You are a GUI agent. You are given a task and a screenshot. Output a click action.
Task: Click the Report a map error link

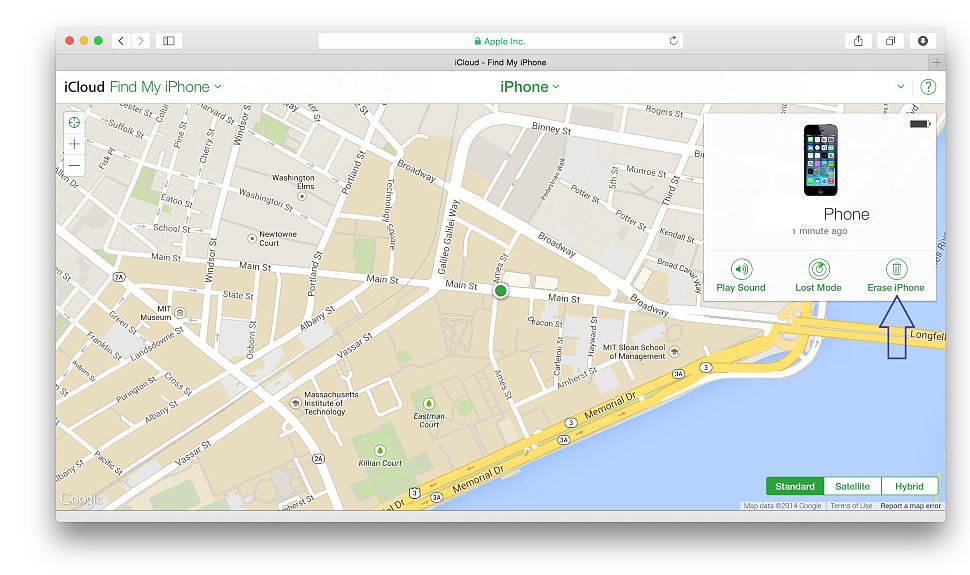[x=910, y=506]
